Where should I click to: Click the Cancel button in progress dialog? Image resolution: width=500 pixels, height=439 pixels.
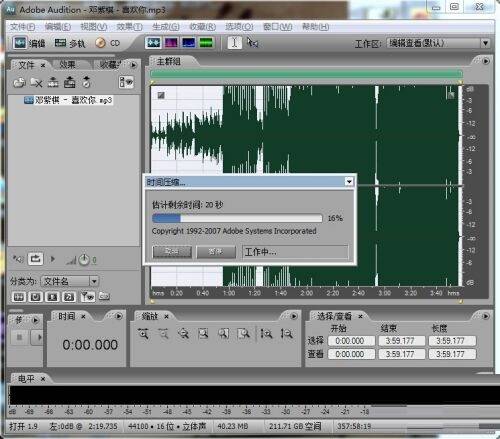click(172, 252)
